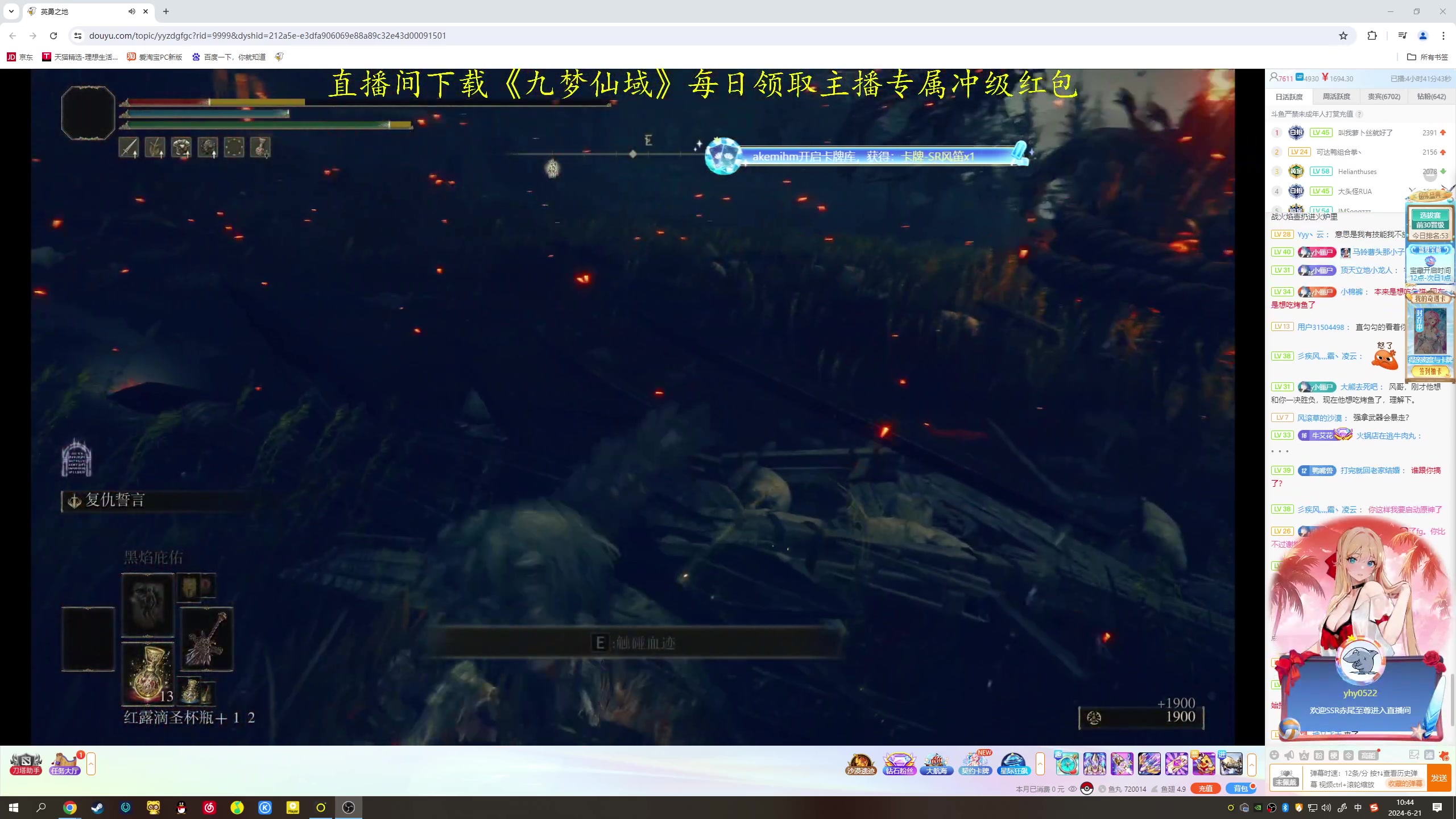Open the 背包 backpack button
Screen dimensions: 1456x819
coord(1240,789)
